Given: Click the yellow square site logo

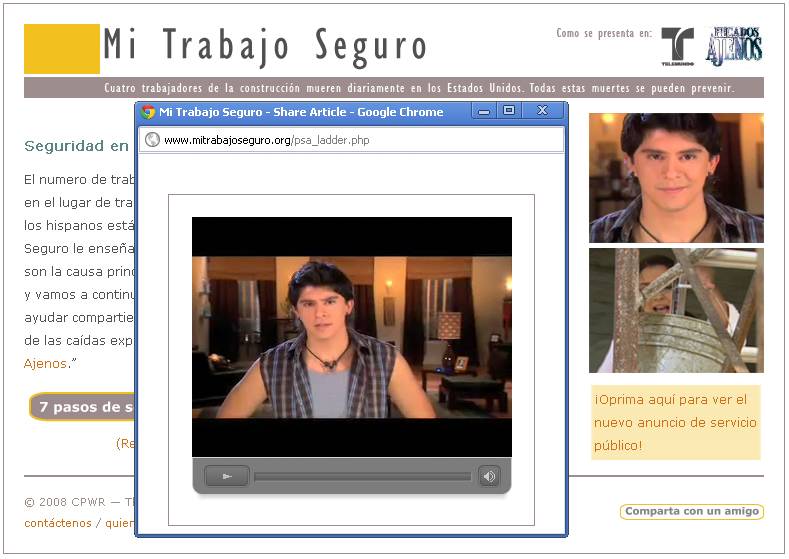Looking at the screenshot, I should (x=62, y=49).
